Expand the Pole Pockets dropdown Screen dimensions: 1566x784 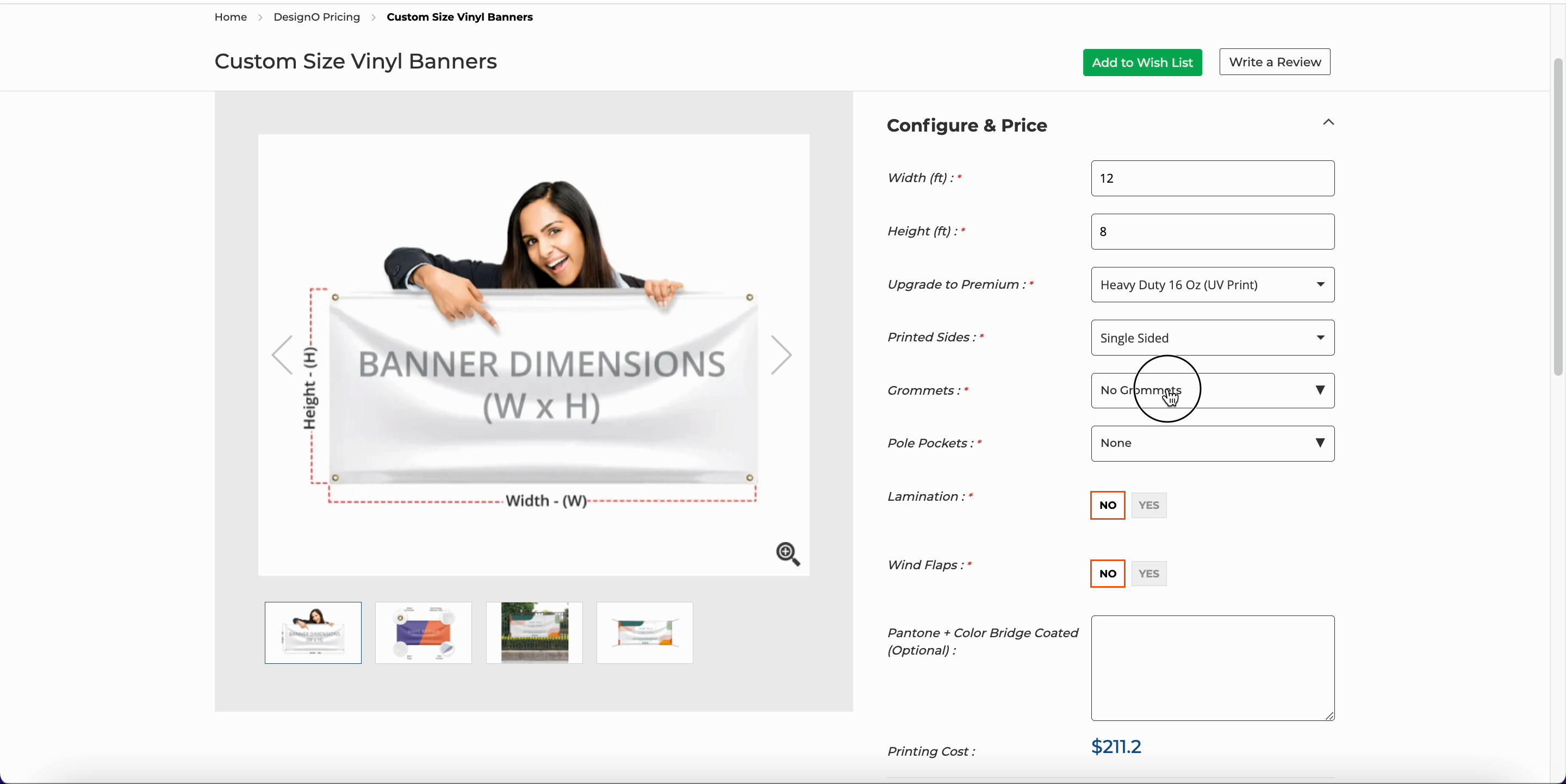tap(1212, 443)
